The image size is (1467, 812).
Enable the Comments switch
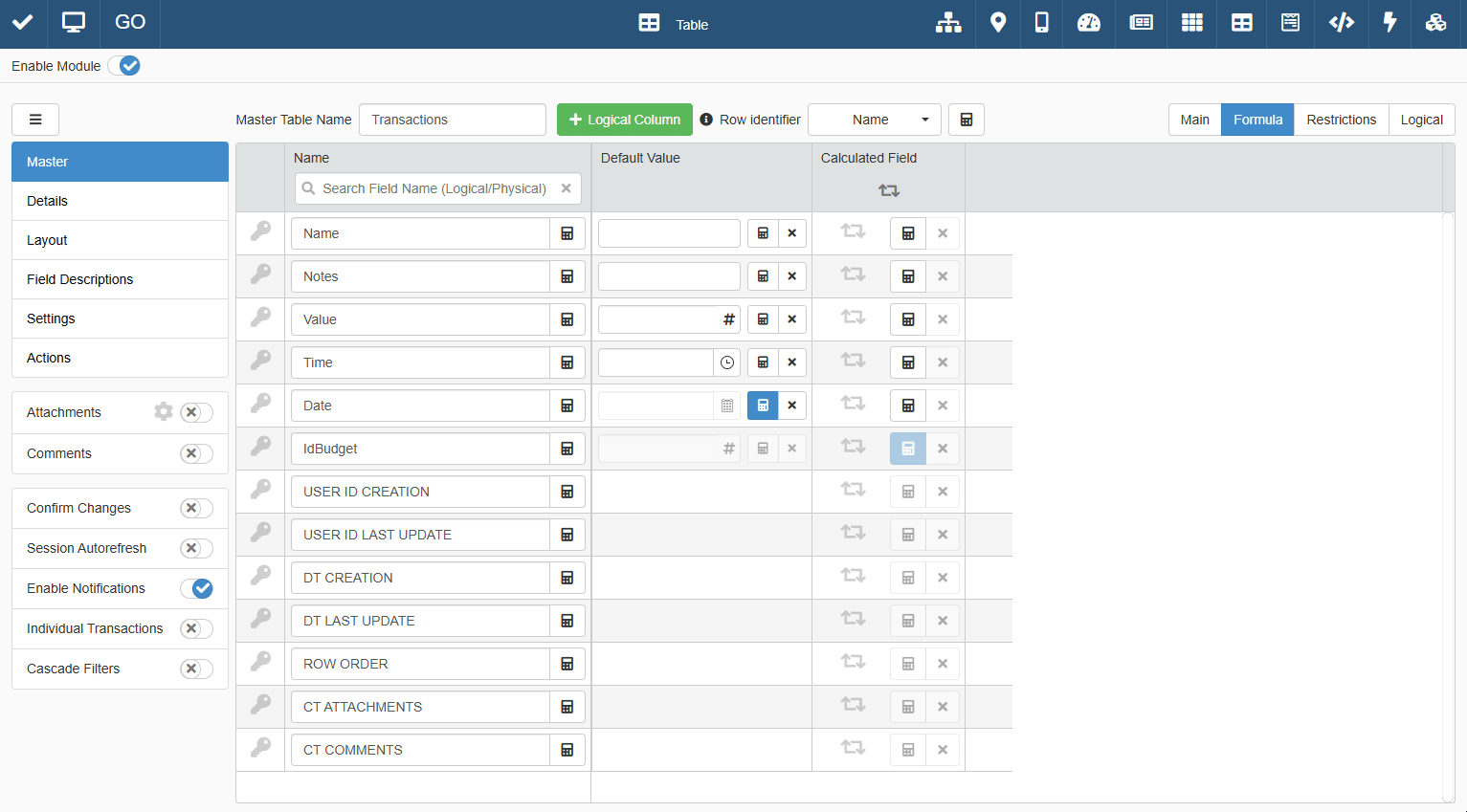[196, 453]
